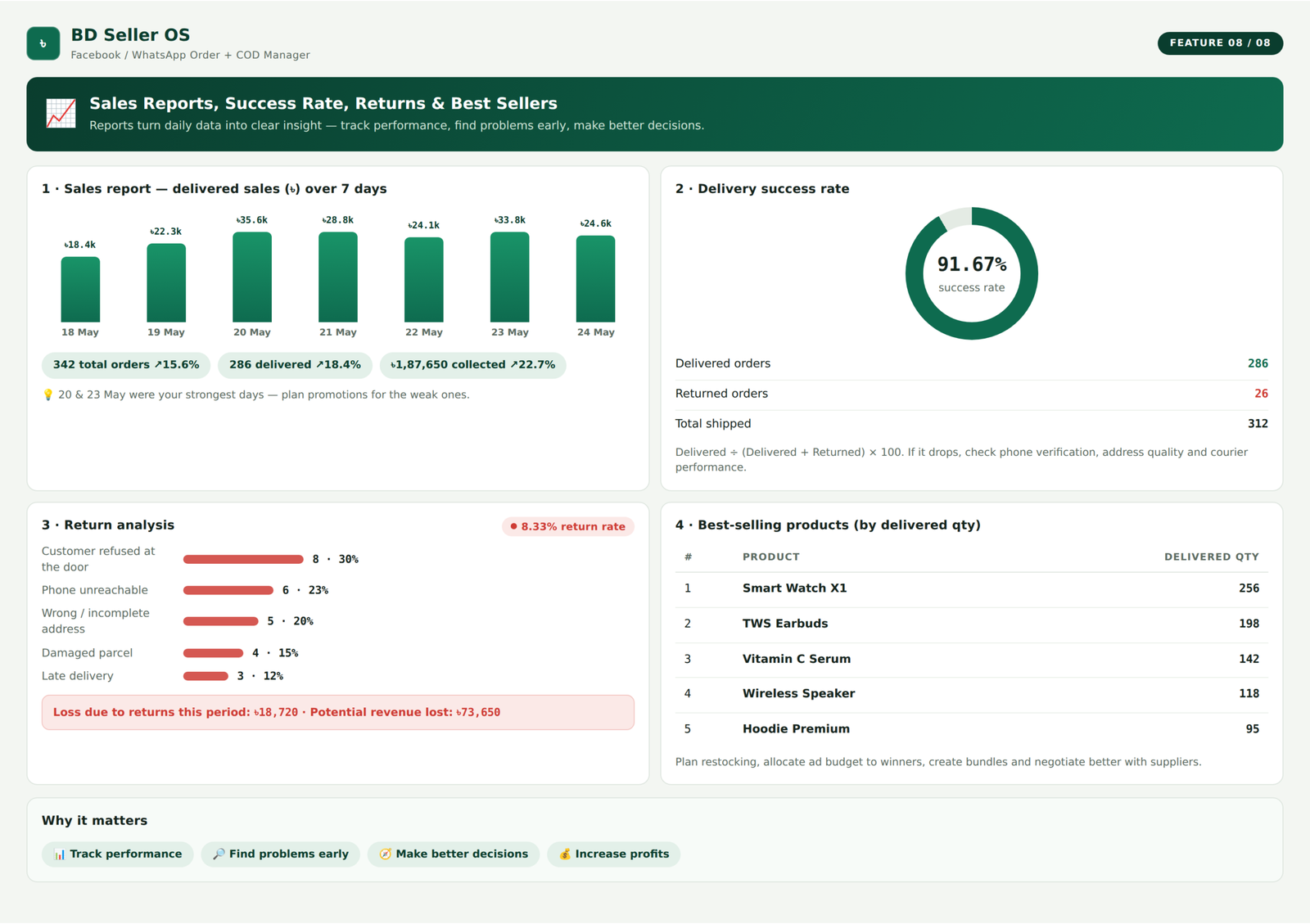Click the compass icon in Make better decisions
The image size is (1310, 924).
[385, 854]
